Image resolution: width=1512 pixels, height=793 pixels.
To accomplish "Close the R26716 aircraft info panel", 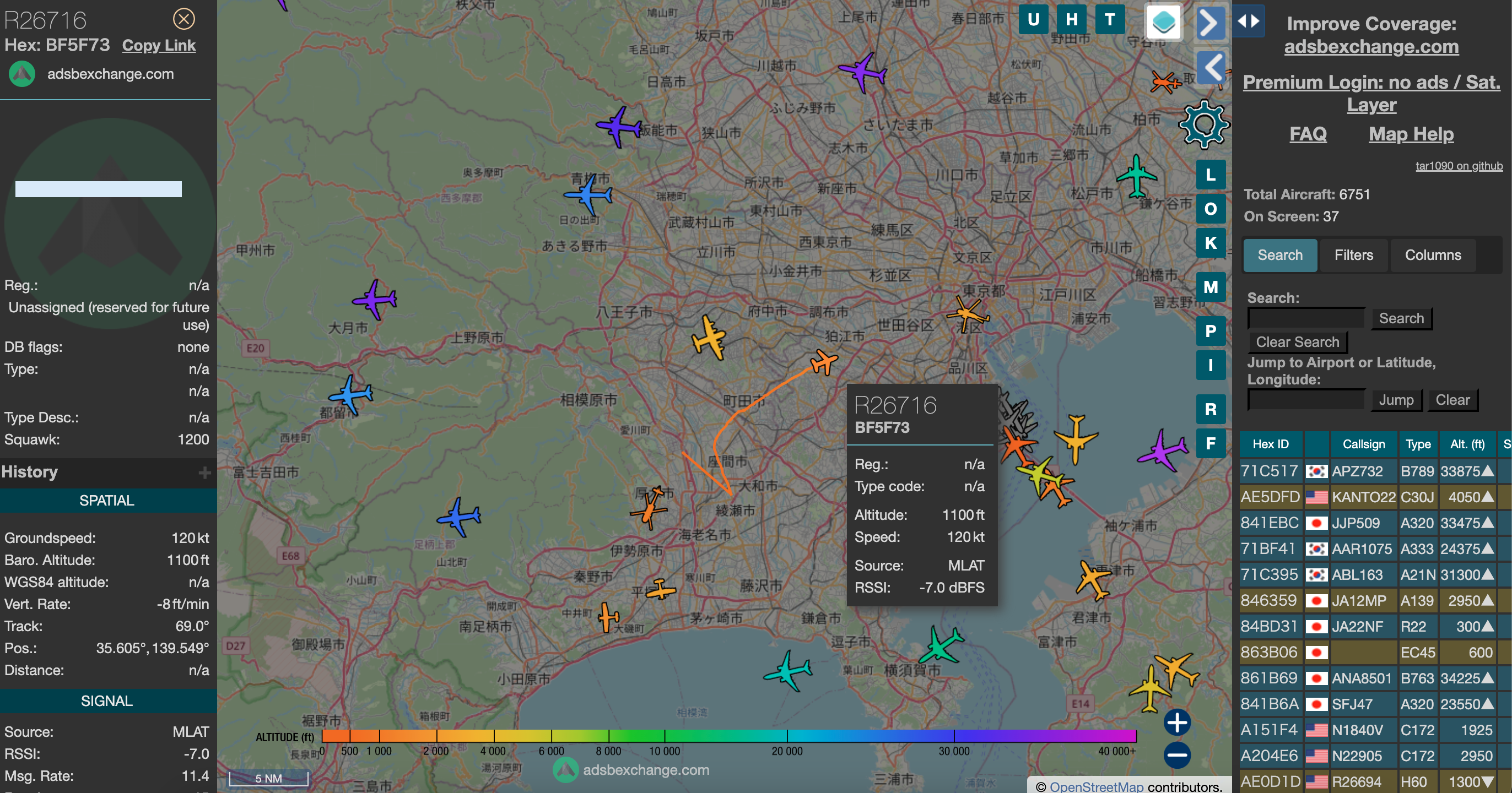I will [x=183, y=19].
